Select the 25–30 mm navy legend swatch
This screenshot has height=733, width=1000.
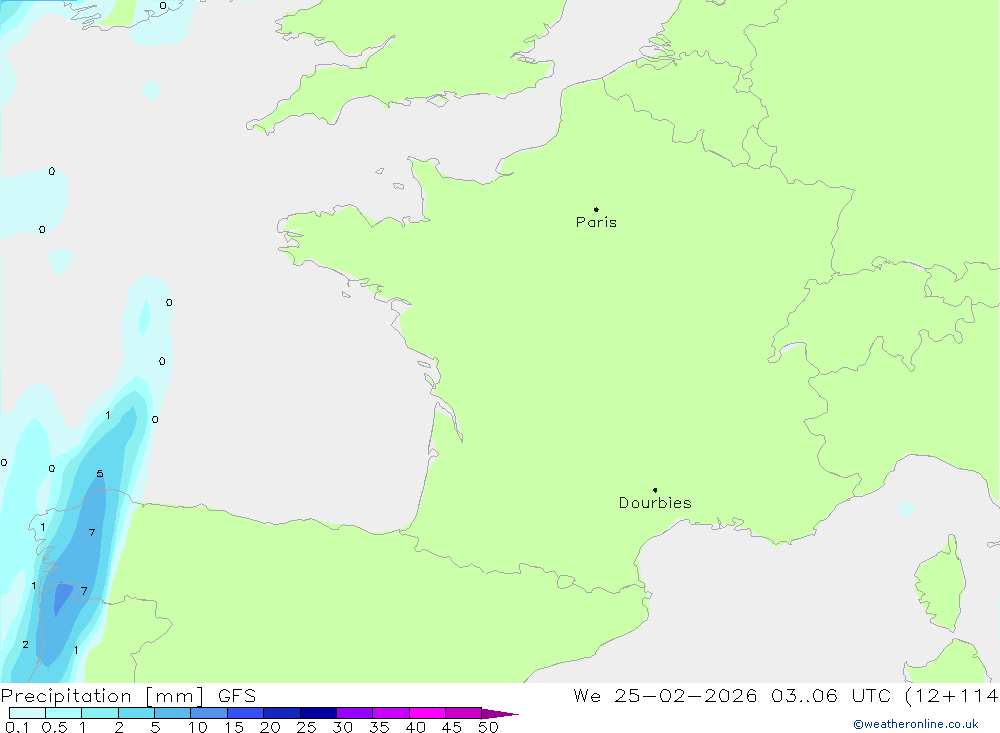point(318,713)
